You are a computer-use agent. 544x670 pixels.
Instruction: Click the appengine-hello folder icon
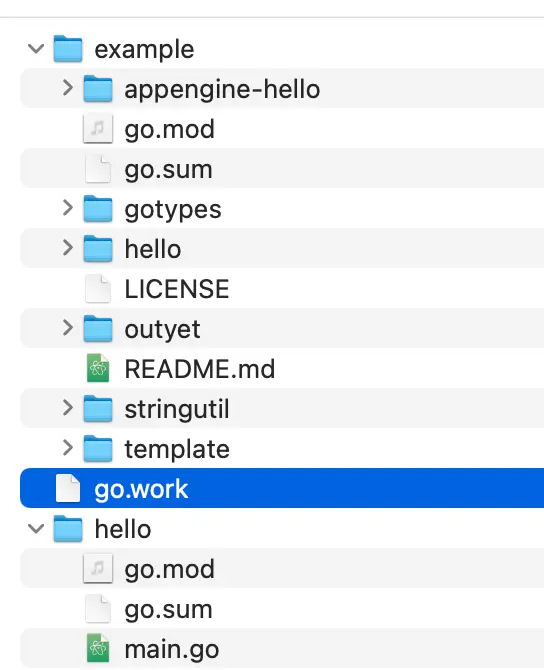[x=98, y=88]
